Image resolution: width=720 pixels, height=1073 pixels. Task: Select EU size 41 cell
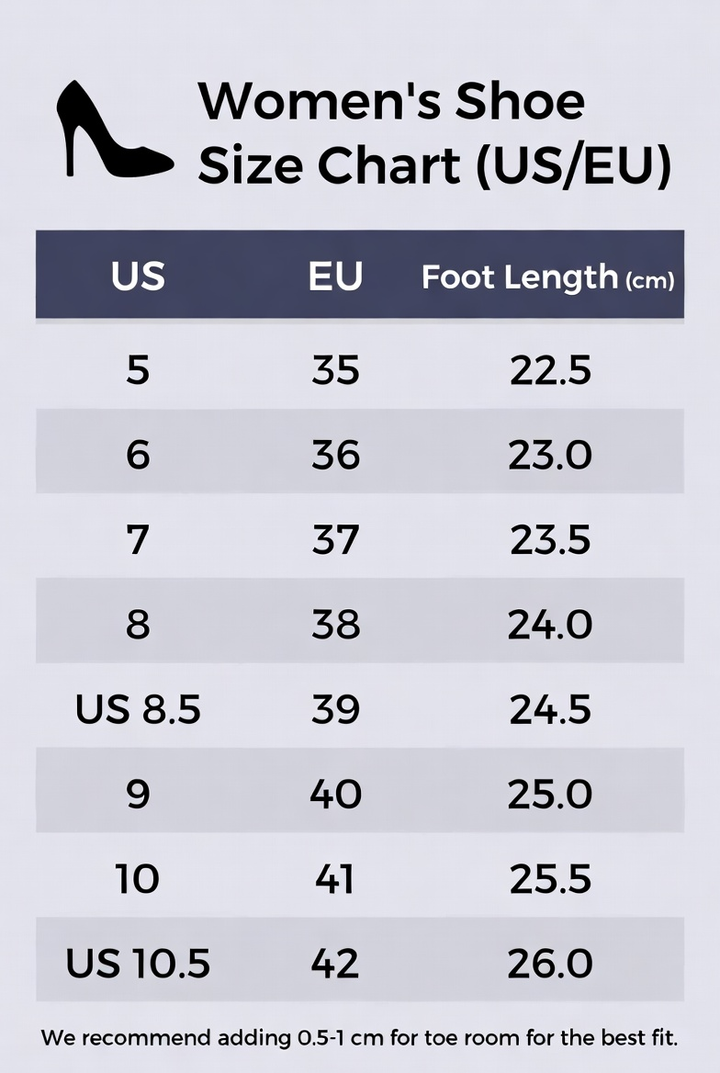pos(335,879)
